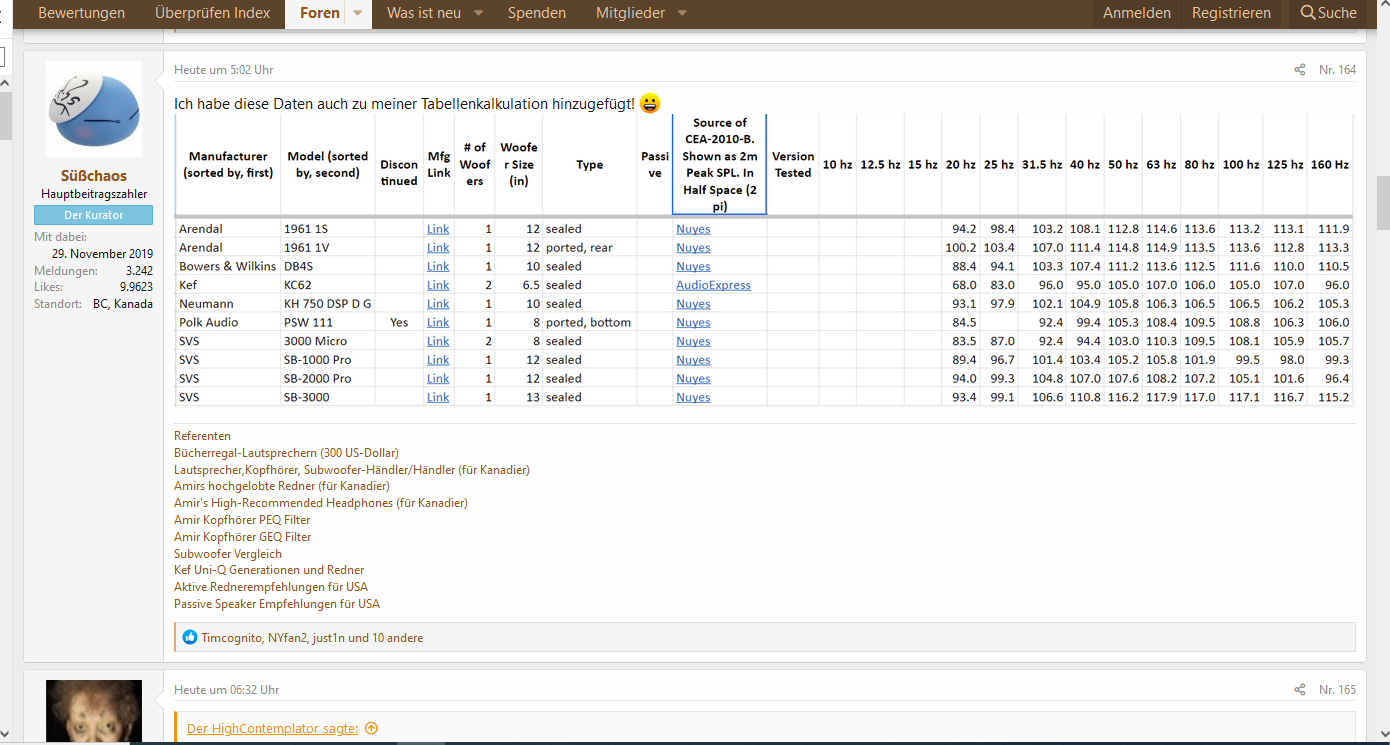Screen dimensions: 1390x745
Task: Open Amir Kopfhörer GEQ Filter link
Action: [x=243, y=537]
